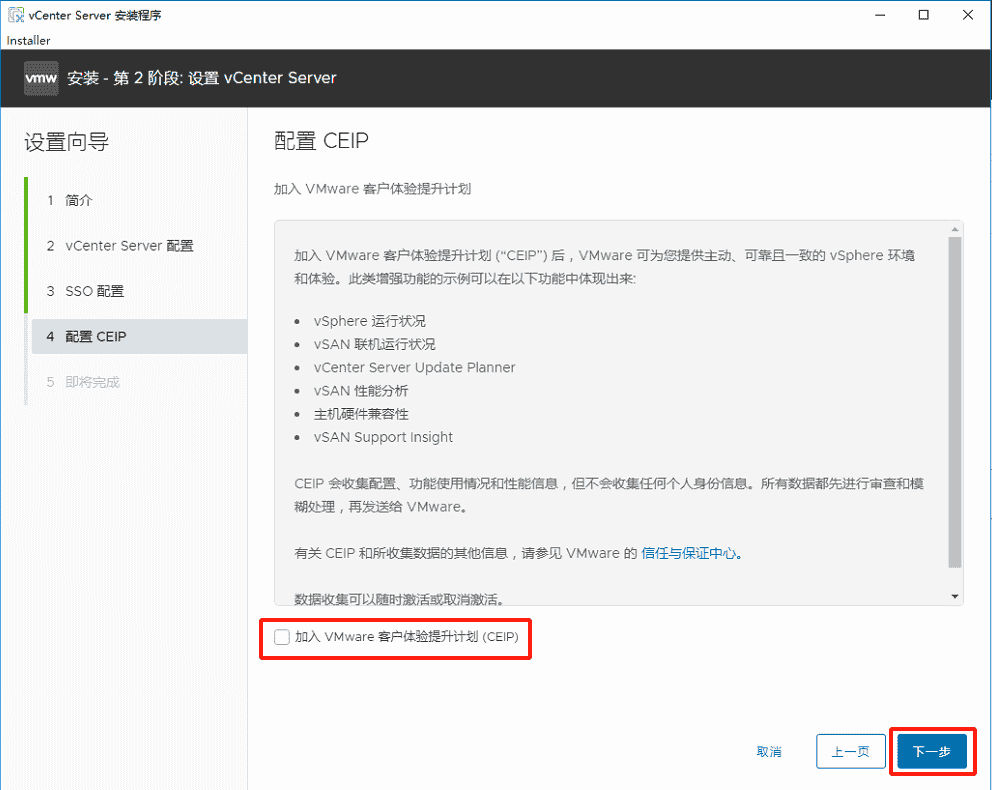Click the vCenter Server installer title bar icon
The height and width of the screenshot is (790, 992).
[x=16, y=15]
